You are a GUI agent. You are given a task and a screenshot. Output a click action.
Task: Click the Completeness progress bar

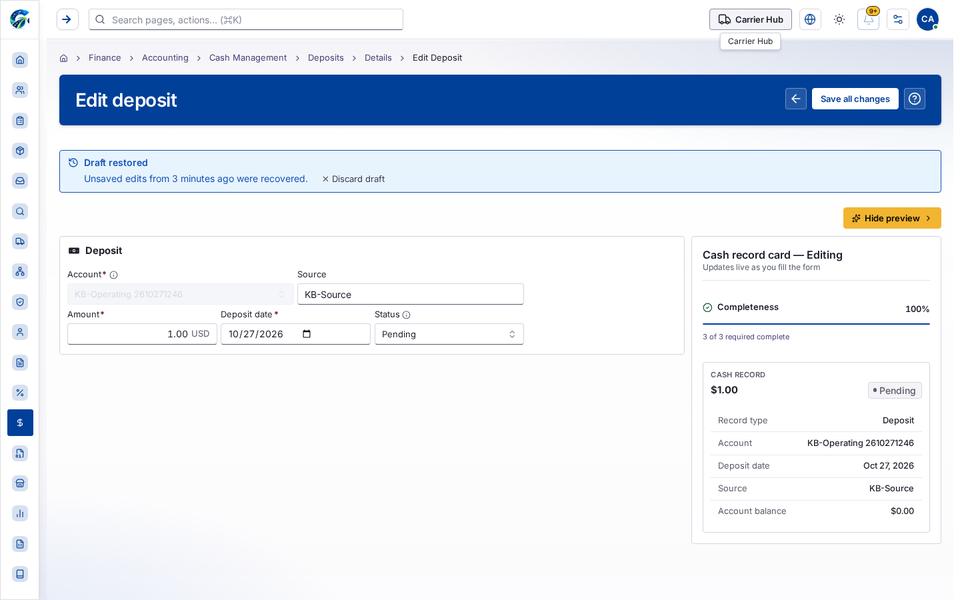tap(816, 323)
